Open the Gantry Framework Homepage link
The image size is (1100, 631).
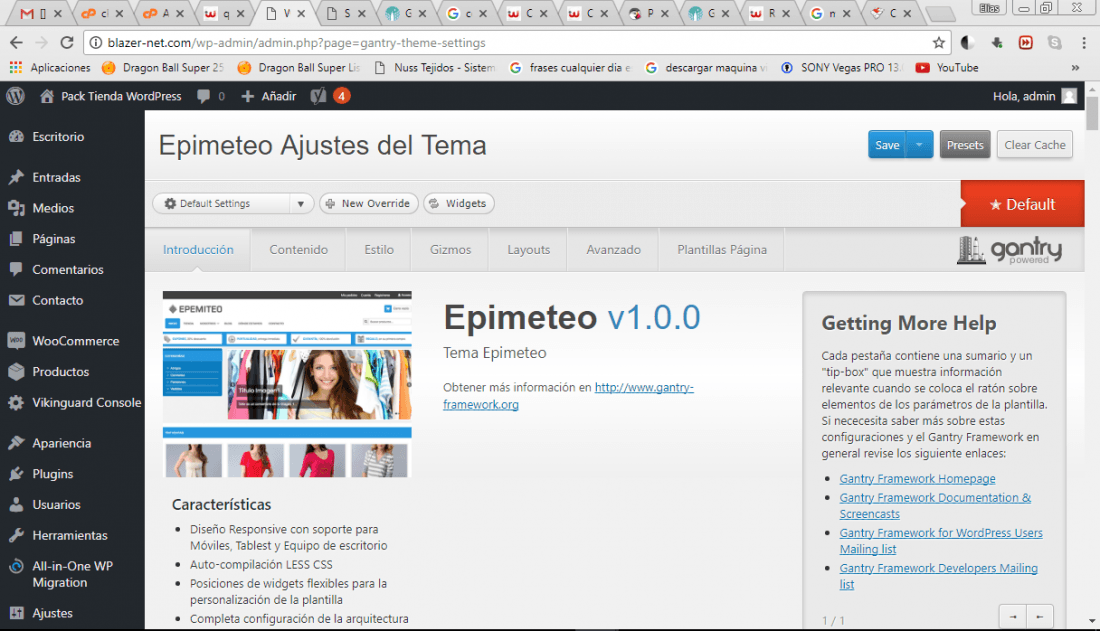(x=918, y=479)
